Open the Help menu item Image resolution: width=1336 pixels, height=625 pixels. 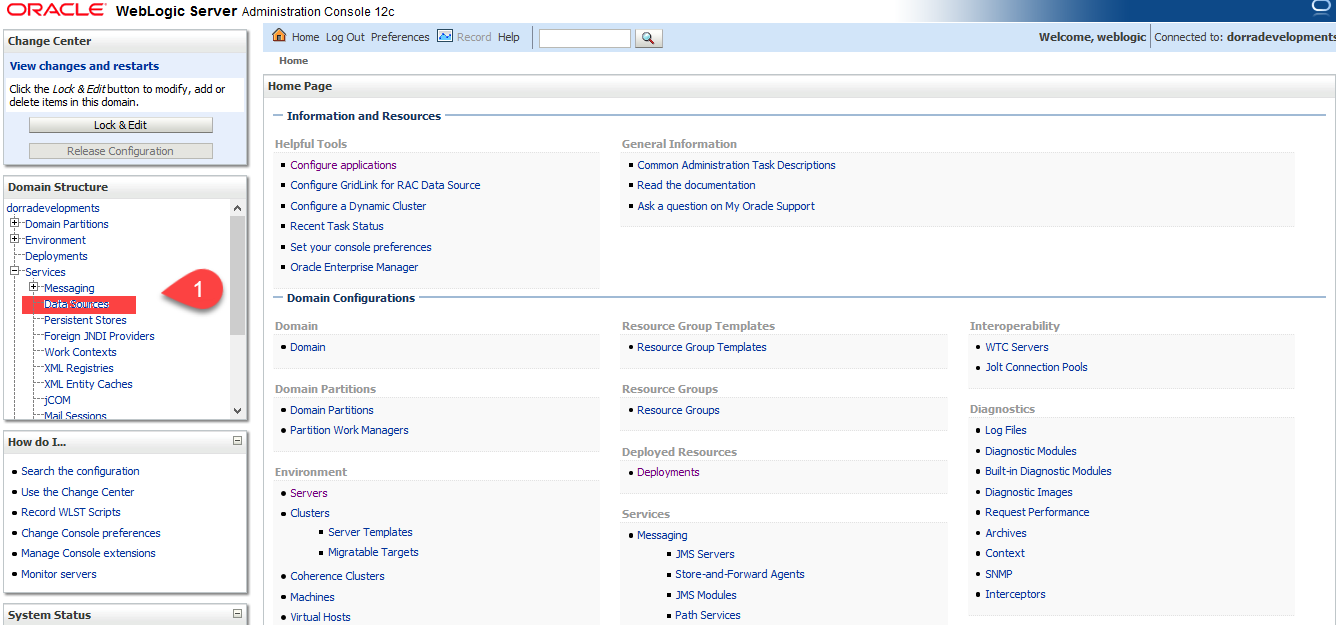point(509,37)
